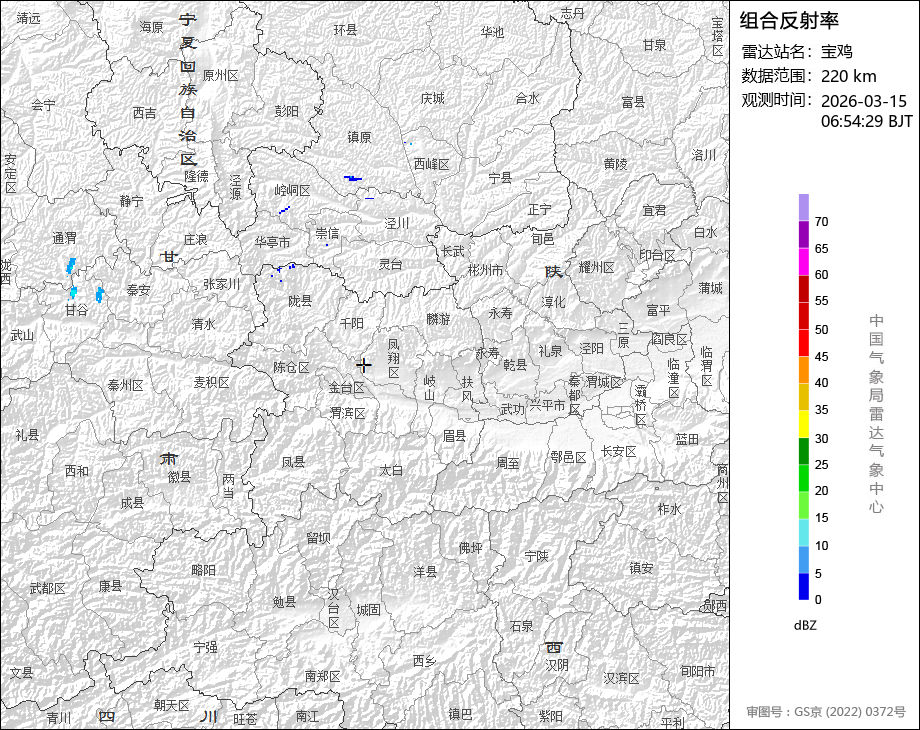Screen dimensions: 920x730
Task: Click the legend value 0
Action: pyautogui.click(x=818, y=600)
